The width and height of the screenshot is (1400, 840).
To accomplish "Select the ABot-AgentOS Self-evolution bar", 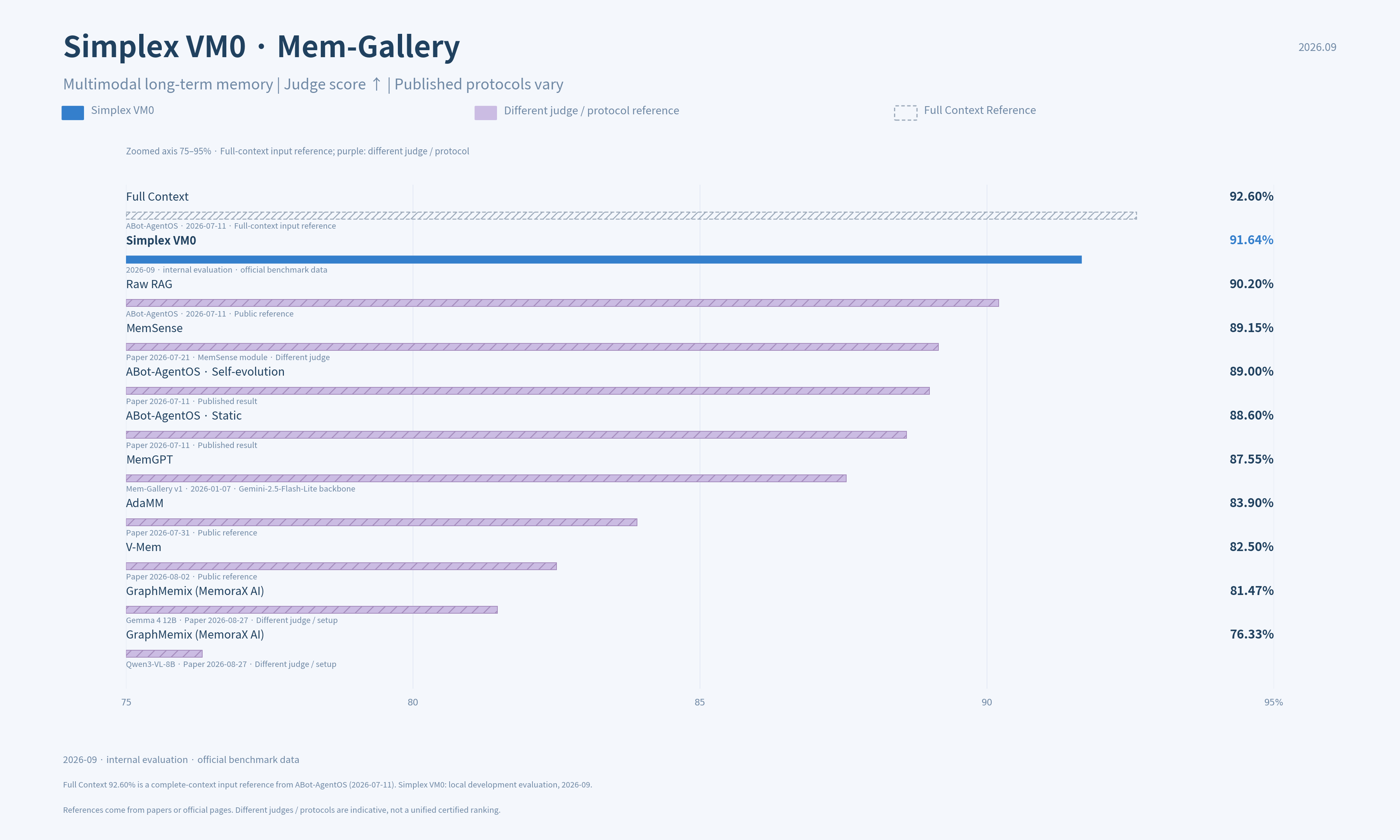I will coord(528,390).
